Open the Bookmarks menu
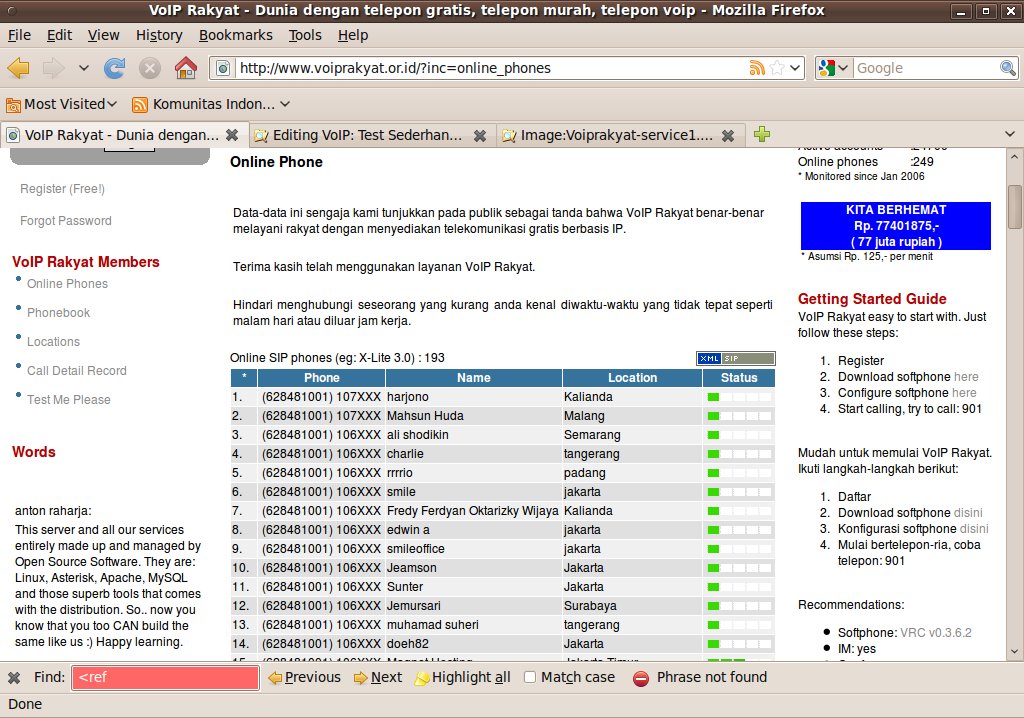Viewport: 1024px width, 718px height. (x=235, y=35)
